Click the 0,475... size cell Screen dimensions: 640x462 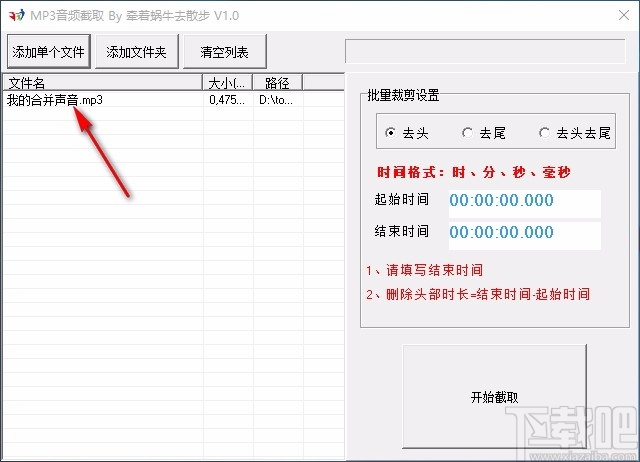227,100
